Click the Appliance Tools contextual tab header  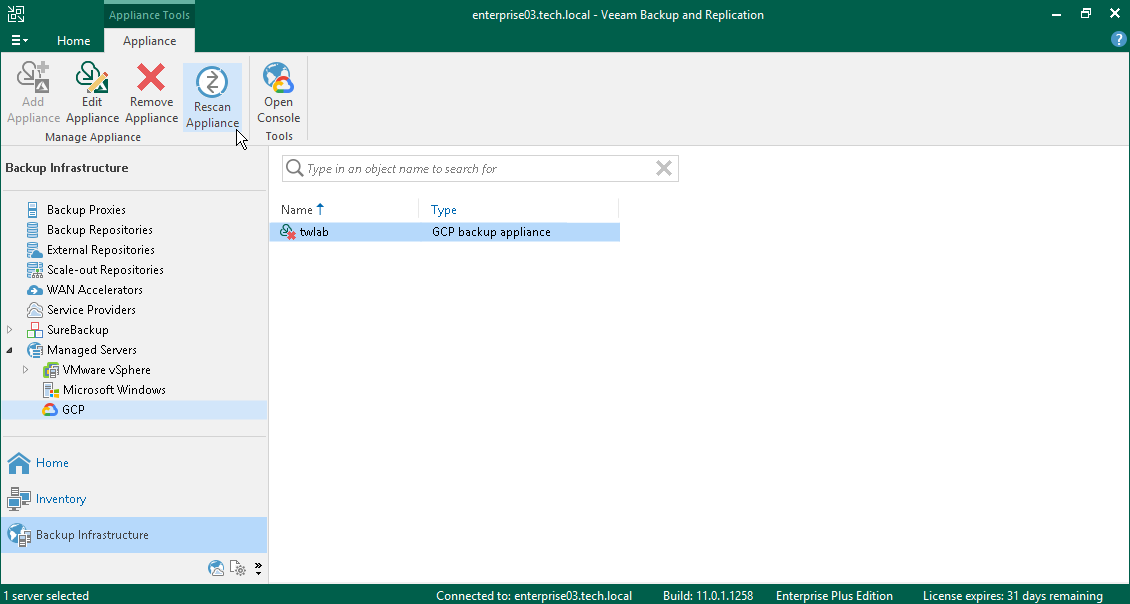click(149, 14)
